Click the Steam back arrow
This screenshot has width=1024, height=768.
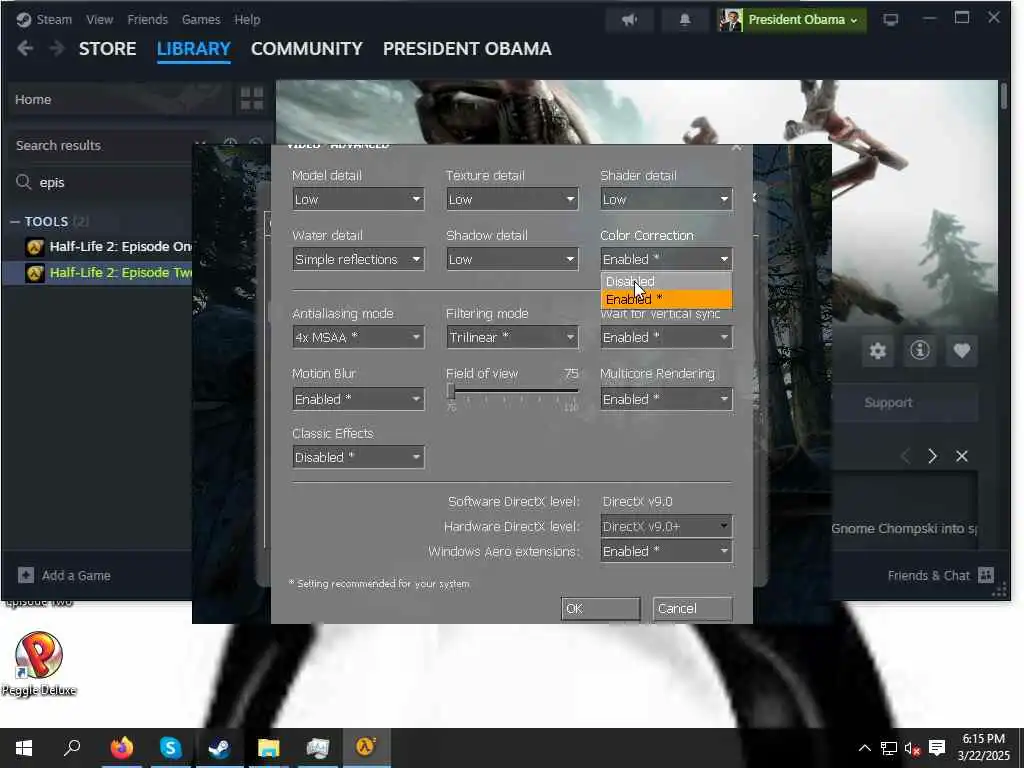(25, 48)
